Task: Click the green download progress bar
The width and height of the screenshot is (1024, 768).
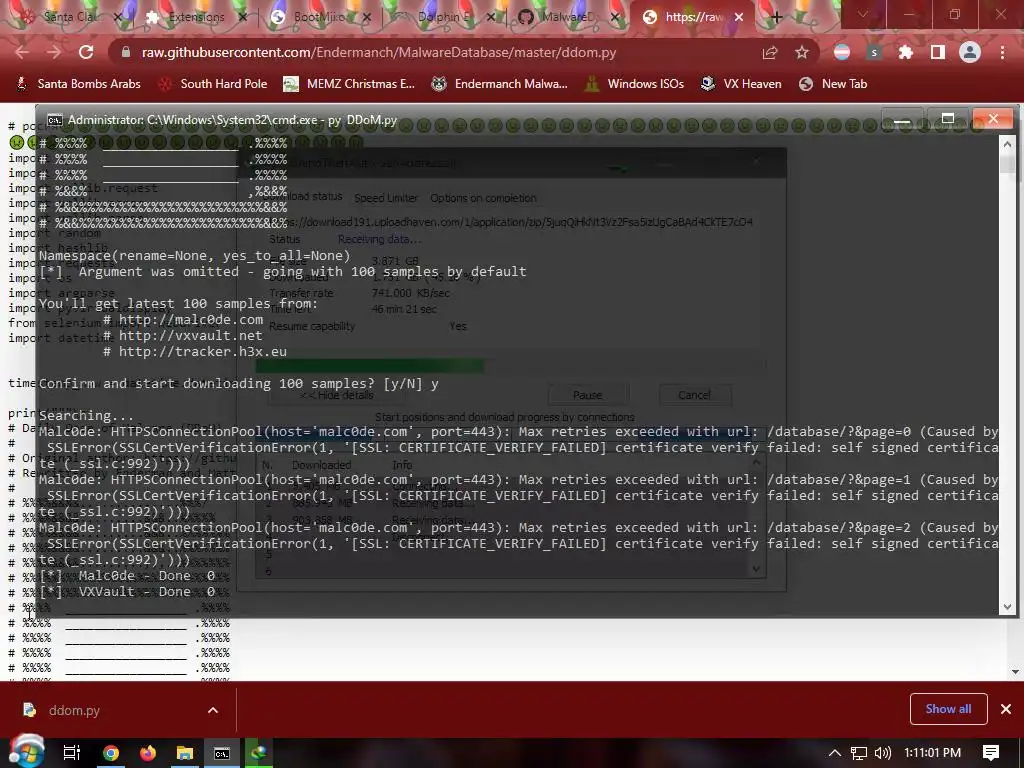Action: coord(370,366)
